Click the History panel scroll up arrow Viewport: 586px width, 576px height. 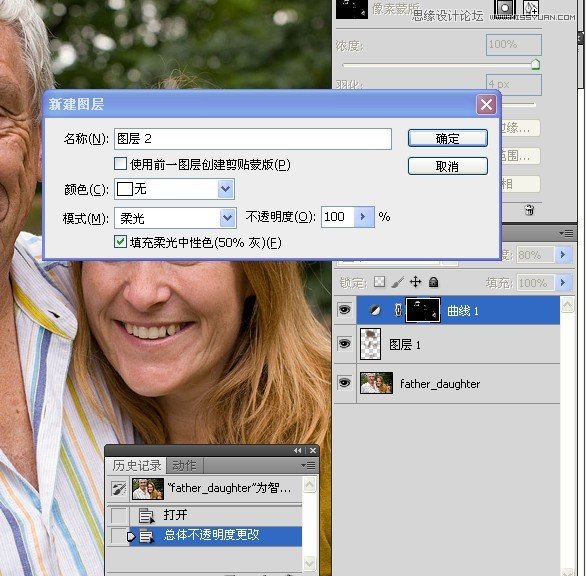tap(309, 485)
